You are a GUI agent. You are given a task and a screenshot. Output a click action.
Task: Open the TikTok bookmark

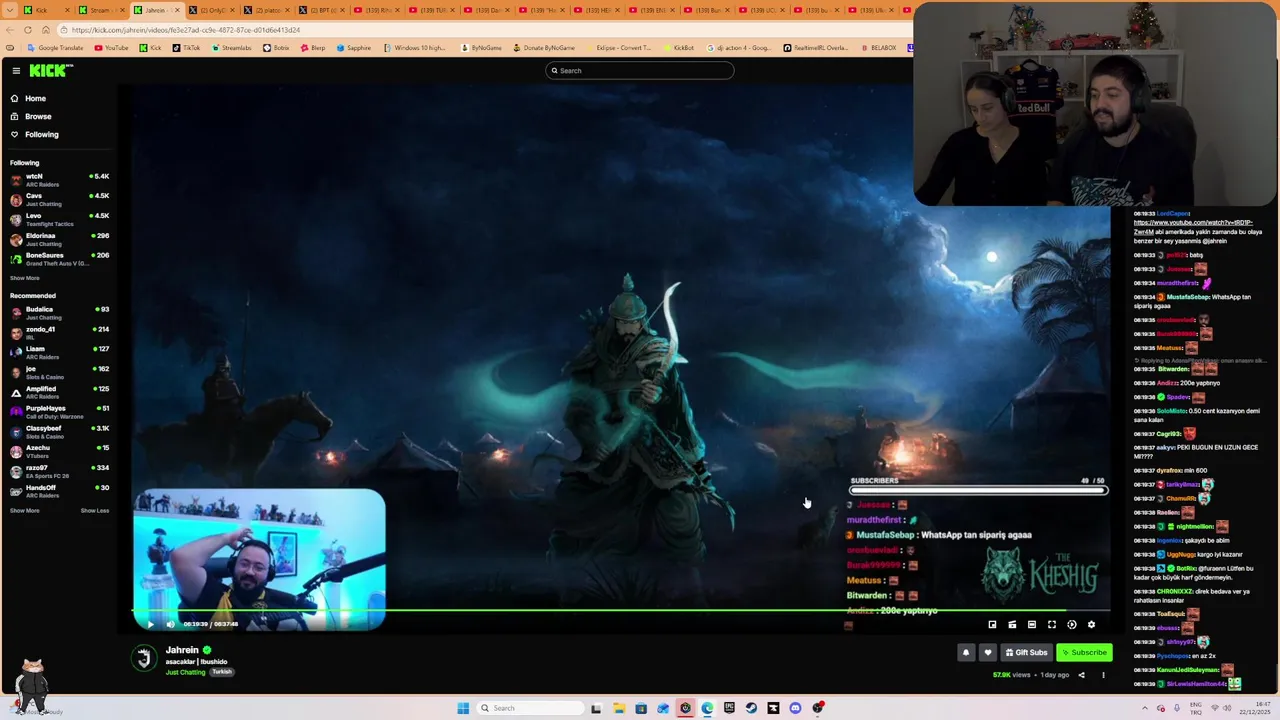pyautogui.click(x=186, y=48)
